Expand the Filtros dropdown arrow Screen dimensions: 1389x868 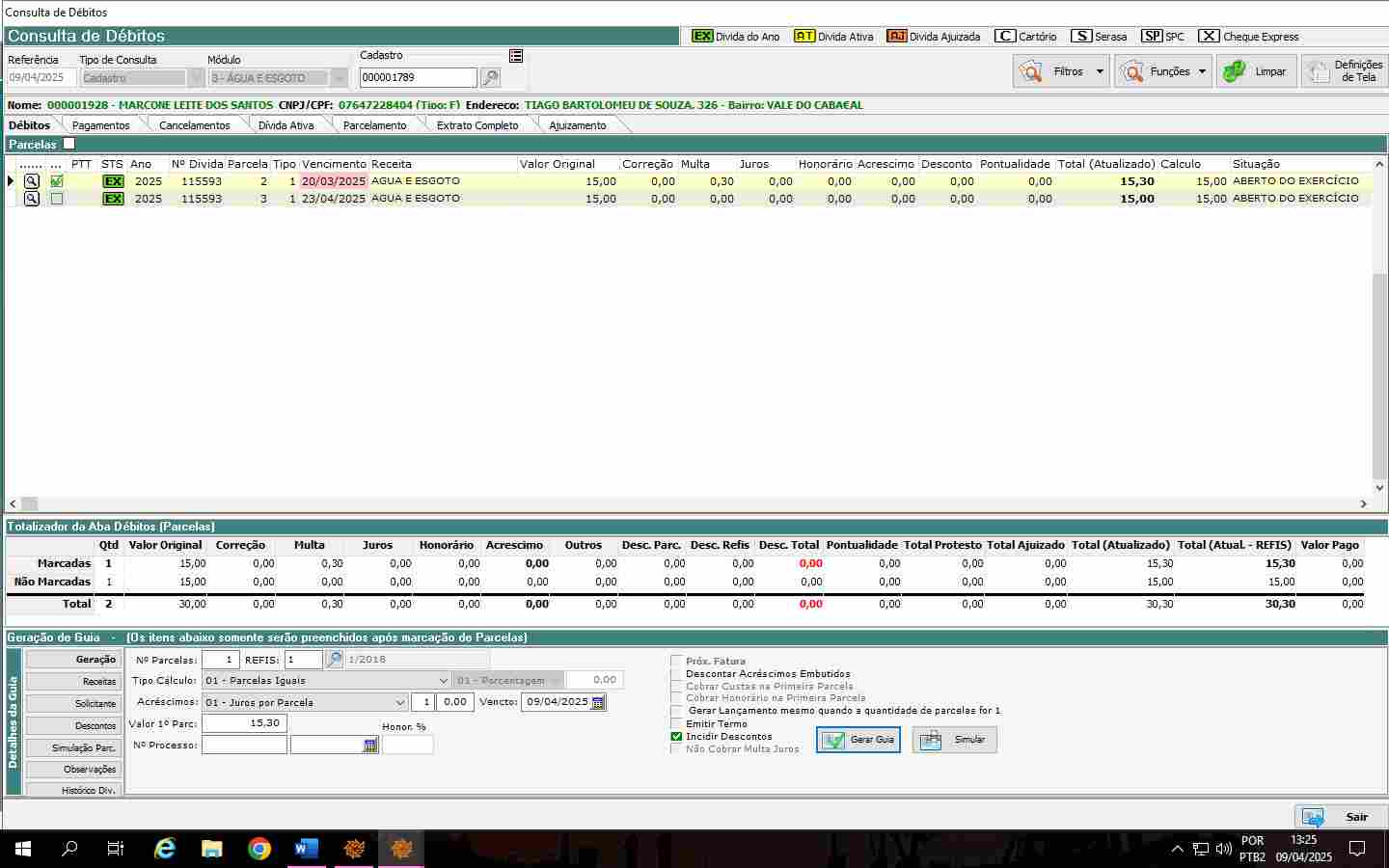pyautogui.click(x=1100, y=71)
